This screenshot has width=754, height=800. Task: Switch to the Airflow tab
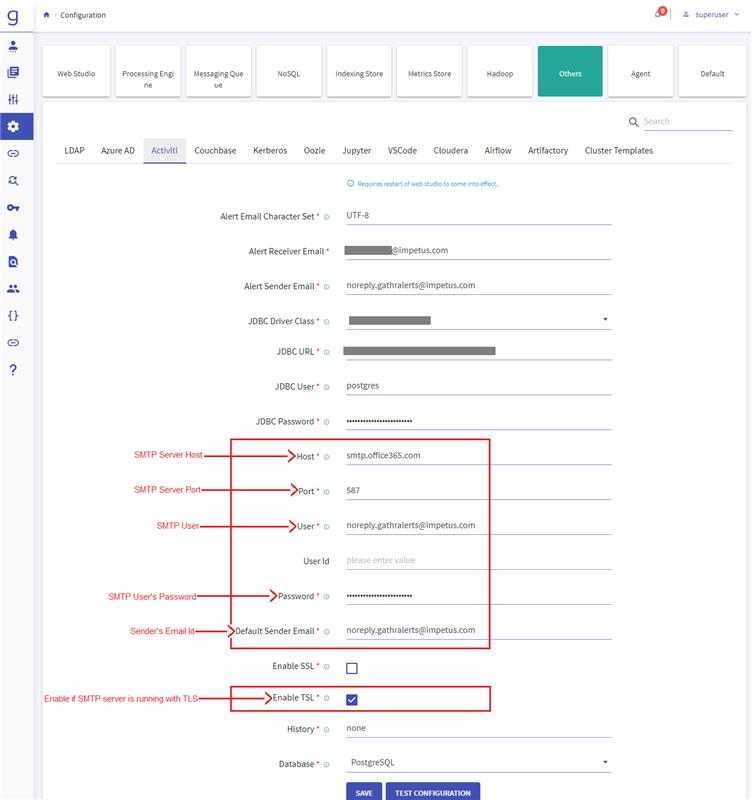[x=498, y=151]
